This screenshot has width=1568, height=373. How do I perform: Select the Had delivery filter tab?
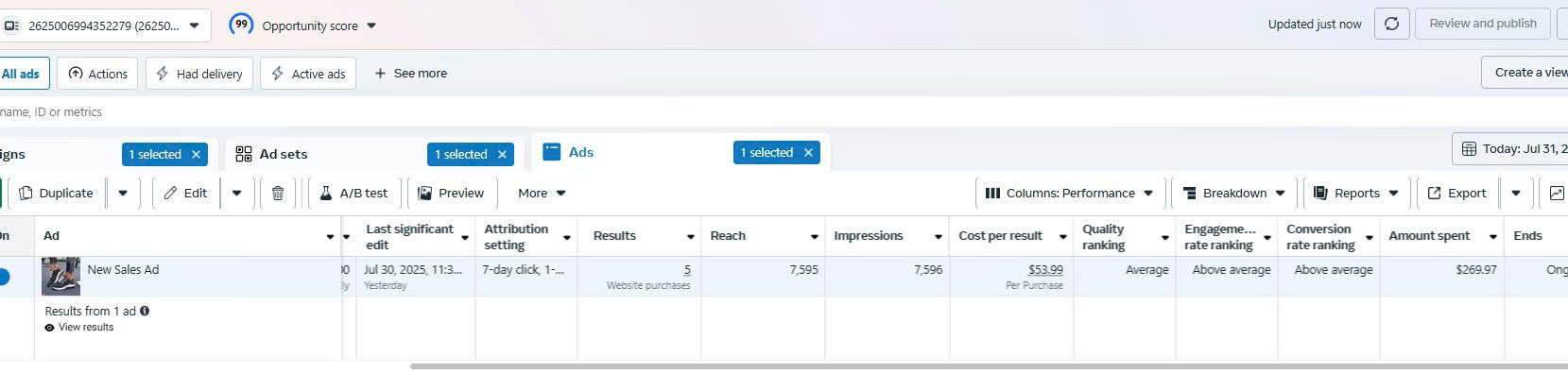[x=199, y=74]
